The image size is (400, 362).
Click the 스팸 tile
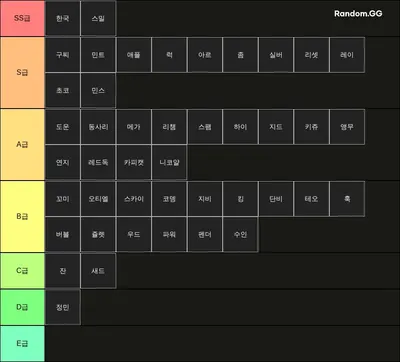point(205,127)
